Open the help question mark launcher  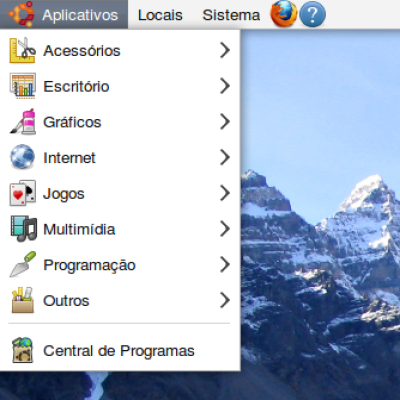(313, 14)
